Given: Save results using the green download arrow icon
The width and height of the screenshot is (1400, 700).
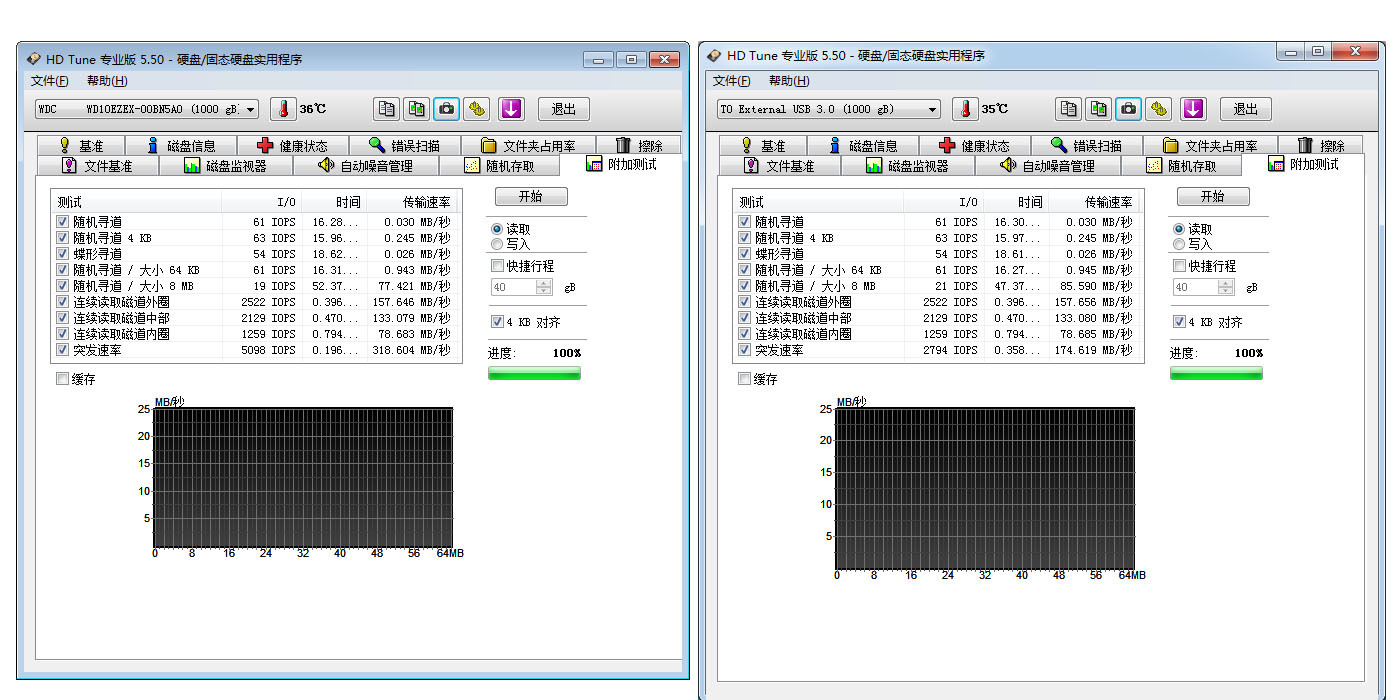Looking at the screenshot, I should point(511,110).
